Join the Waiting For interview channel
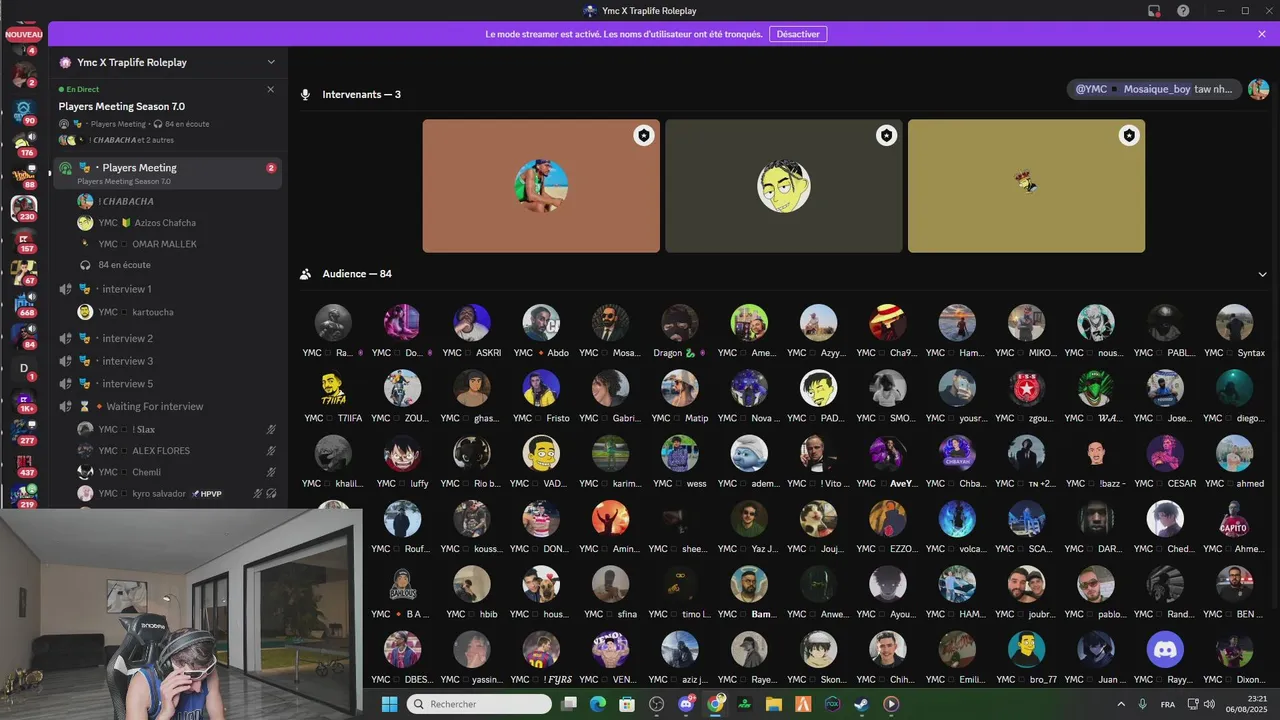The height and width of the screenshot is (720, 1280). 167,406
